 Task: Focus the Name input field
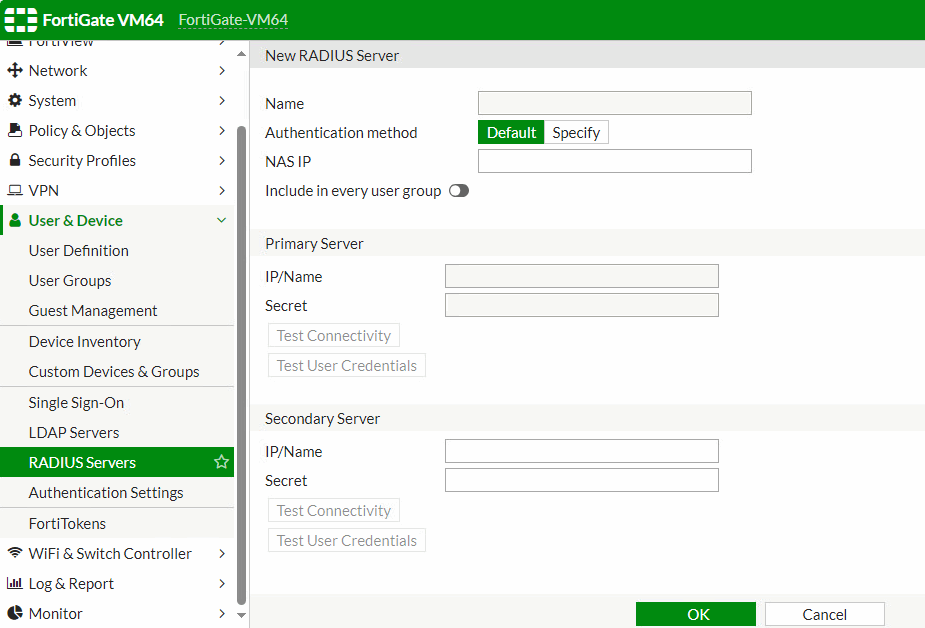pyautogui.click(x=615, y=103)
